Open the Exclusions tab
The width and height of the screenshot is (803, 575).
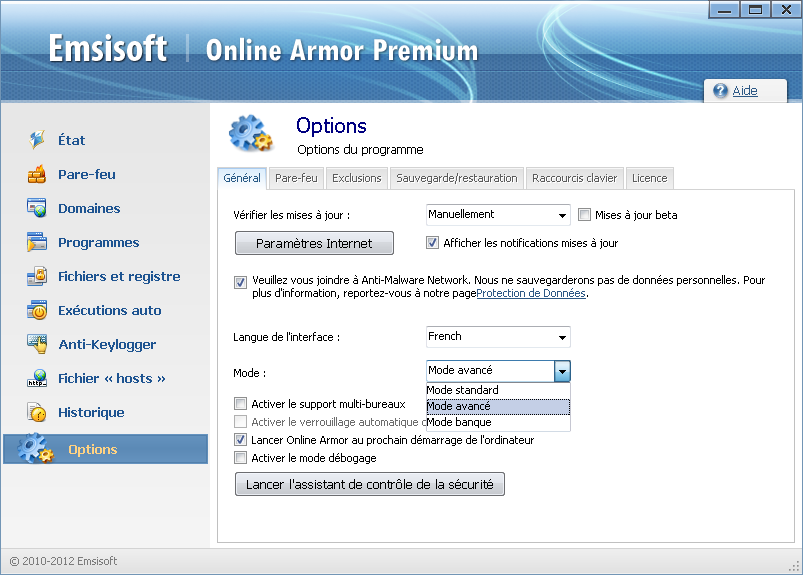[x=356, y=178]
